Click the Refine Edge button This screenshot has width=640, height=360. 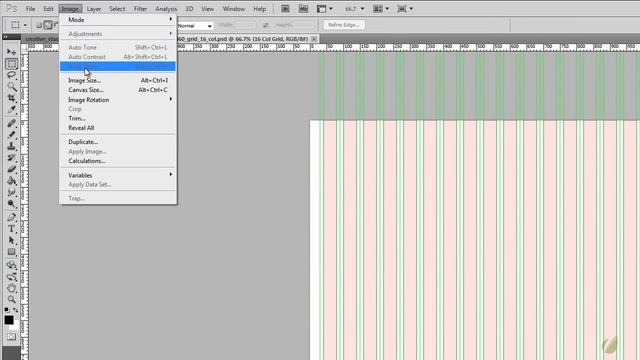point(344,25)
